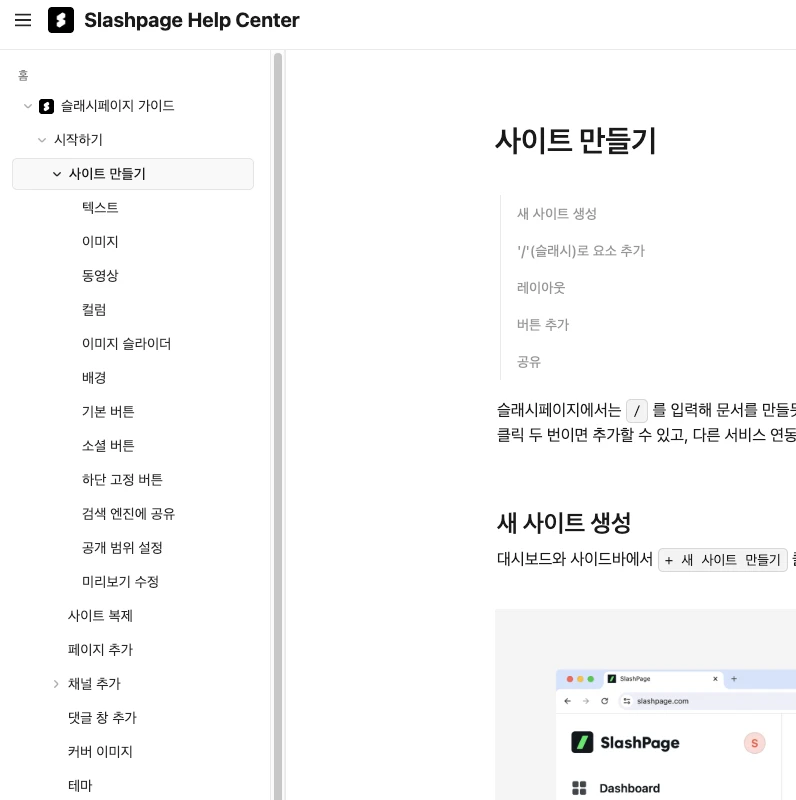
Task: Open the hamburger menu icon
Action: 23,20
